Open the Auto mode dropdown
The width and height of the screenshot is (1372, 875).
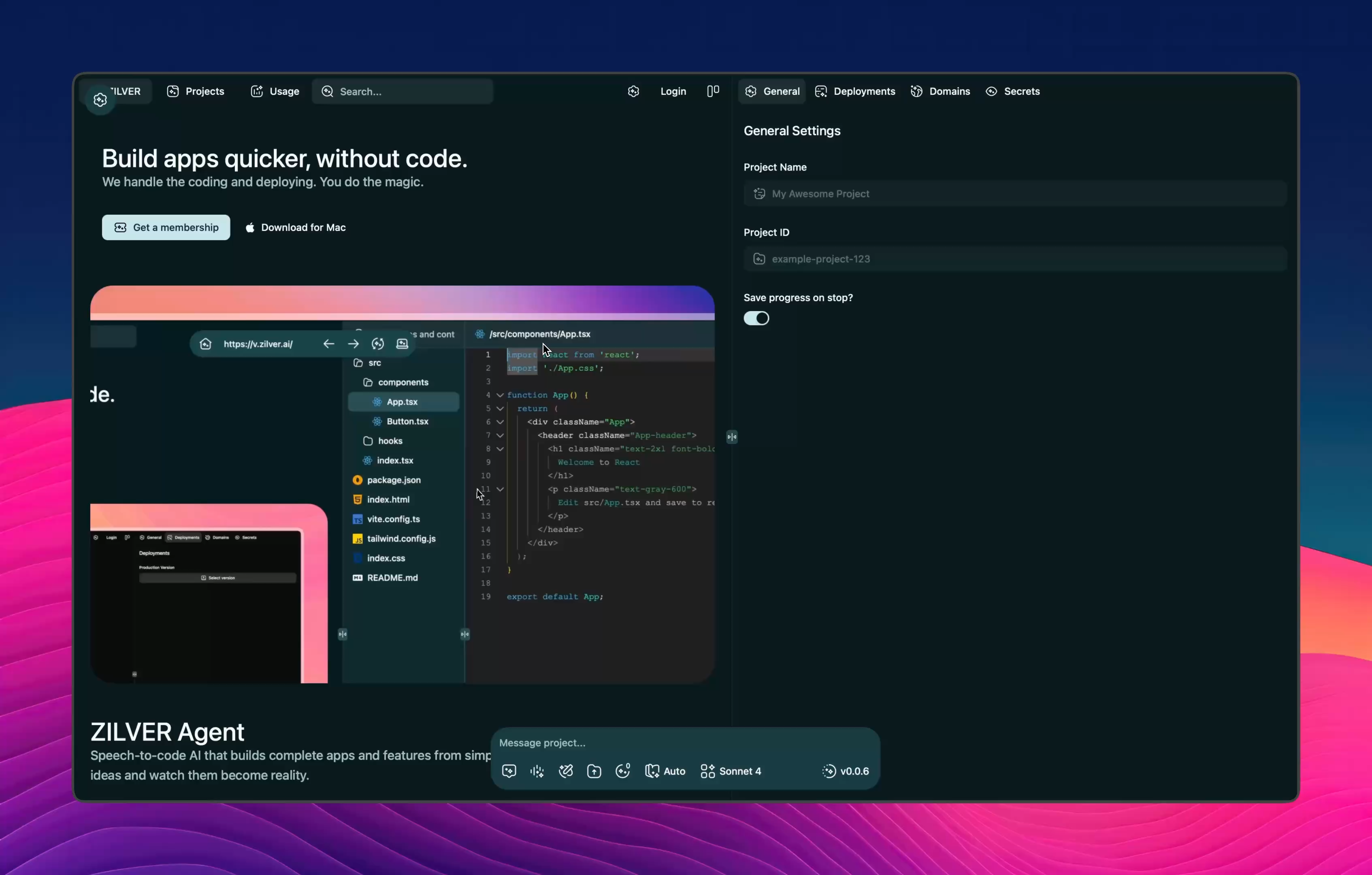(665, 771)
